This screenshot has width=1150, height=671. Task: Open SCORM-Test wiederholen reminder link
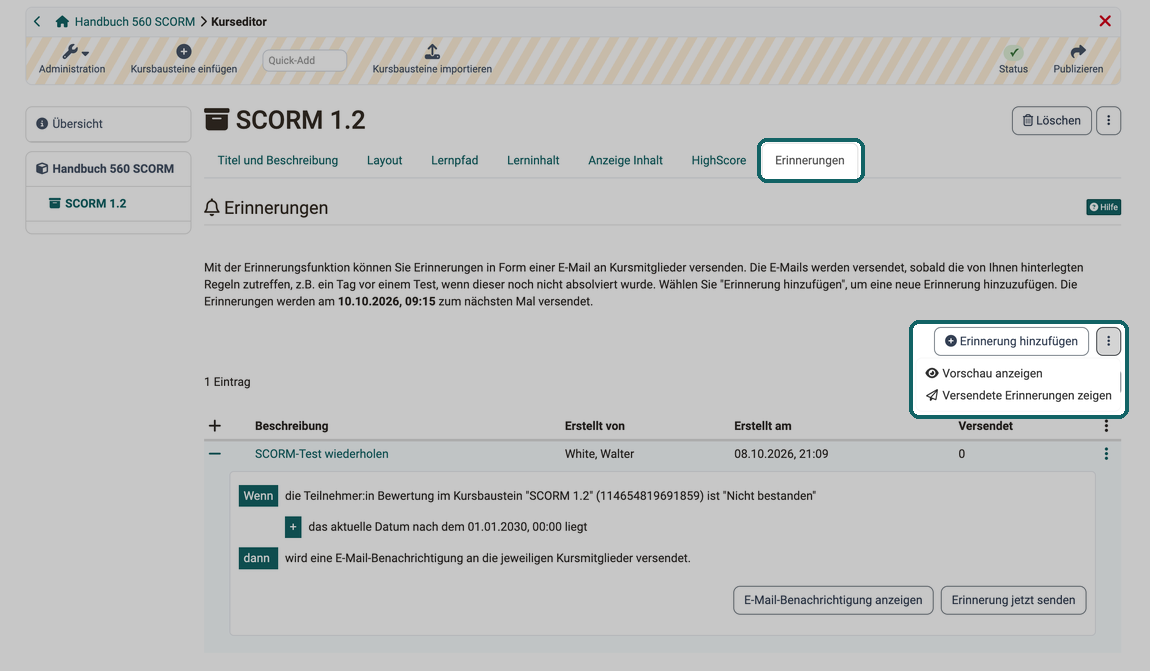[x=321, y=454]
